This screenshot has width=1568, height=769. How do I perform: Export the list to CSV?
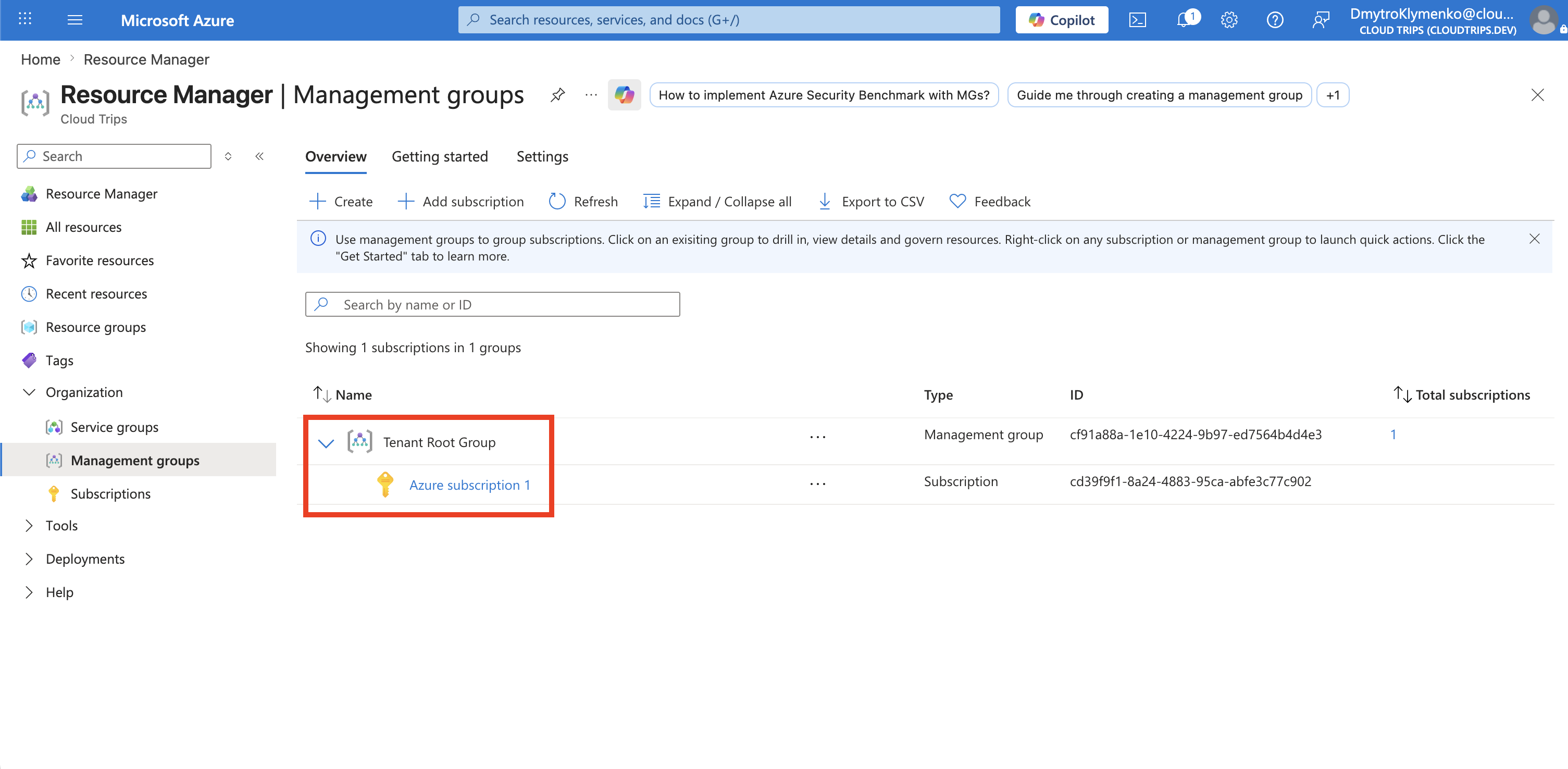[870, 202]
